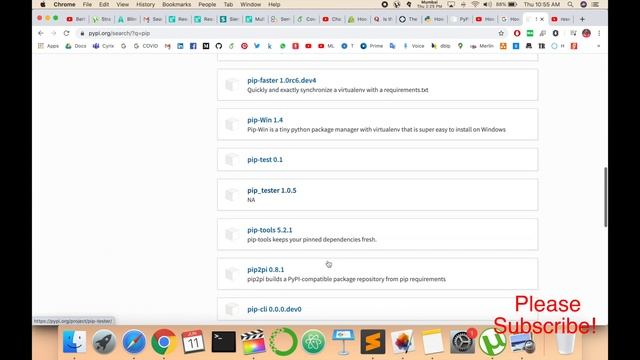Viewport: 640px width, 360px height.
Task: Open the Notes app from the dock
Action: (x=432, y=342)
